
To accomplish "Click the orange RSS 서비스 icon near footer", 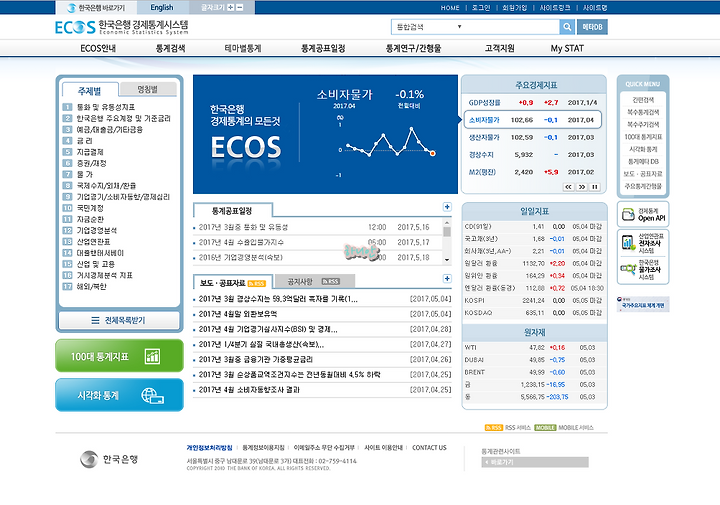I will pos(494,427).
